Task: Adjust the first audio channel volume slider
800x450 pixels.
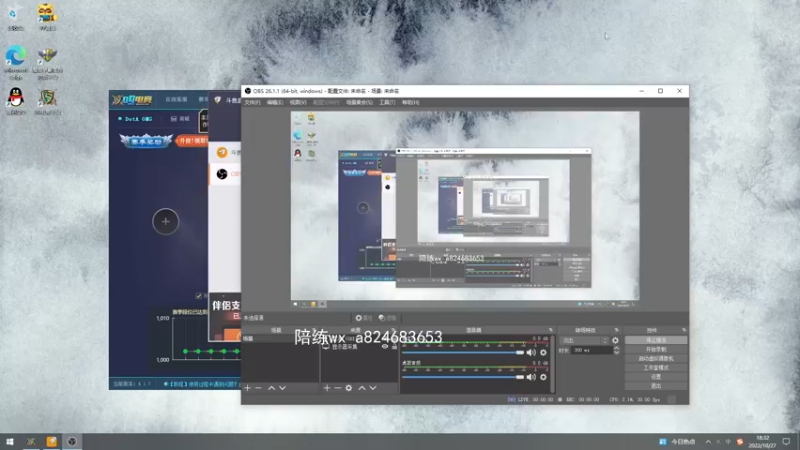Action: (x=463, y=353)
